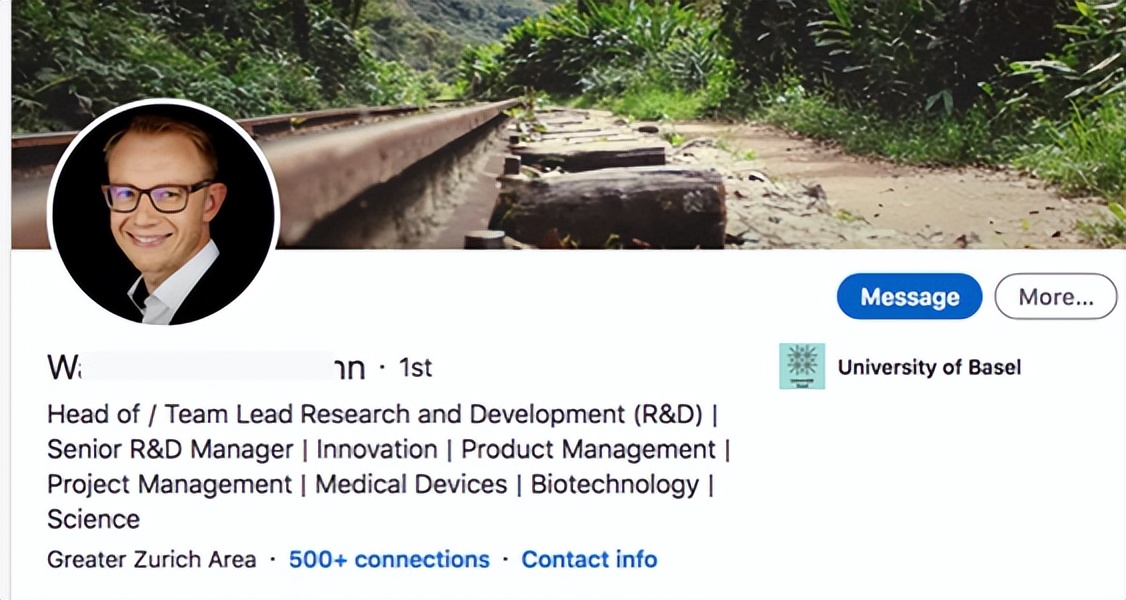Viewport: 1126px width, 600px height.
Task: Click "Project Management" in the headline
Action: [170, 485]
